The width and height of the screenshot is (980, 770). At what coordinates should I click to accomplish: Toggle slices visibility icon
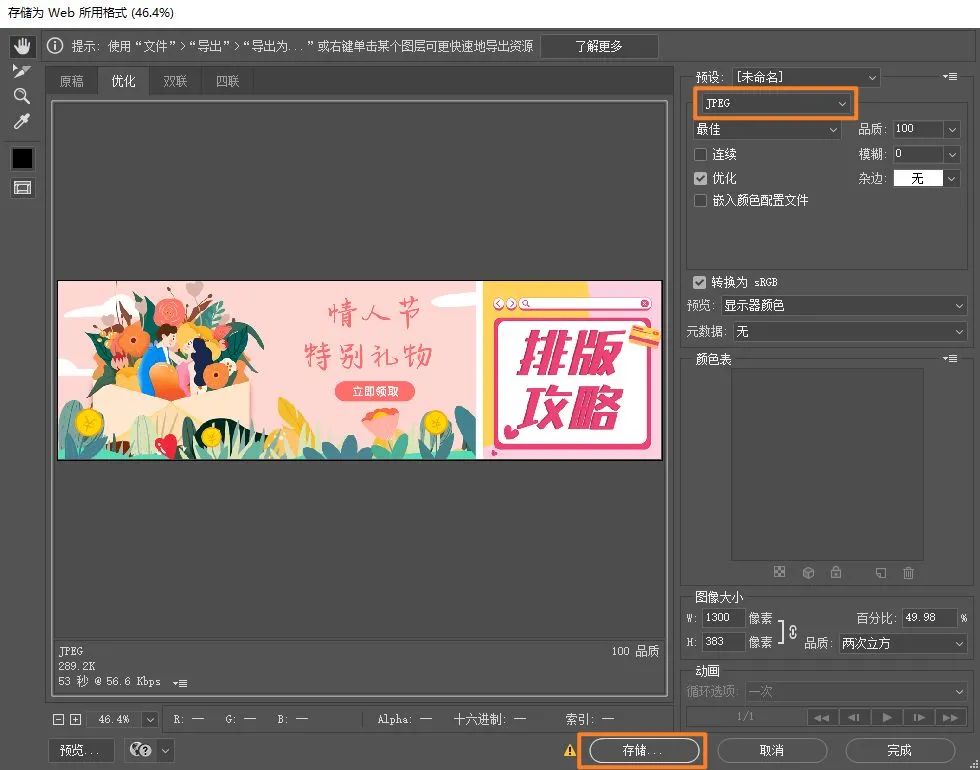(x=22, y=188)
